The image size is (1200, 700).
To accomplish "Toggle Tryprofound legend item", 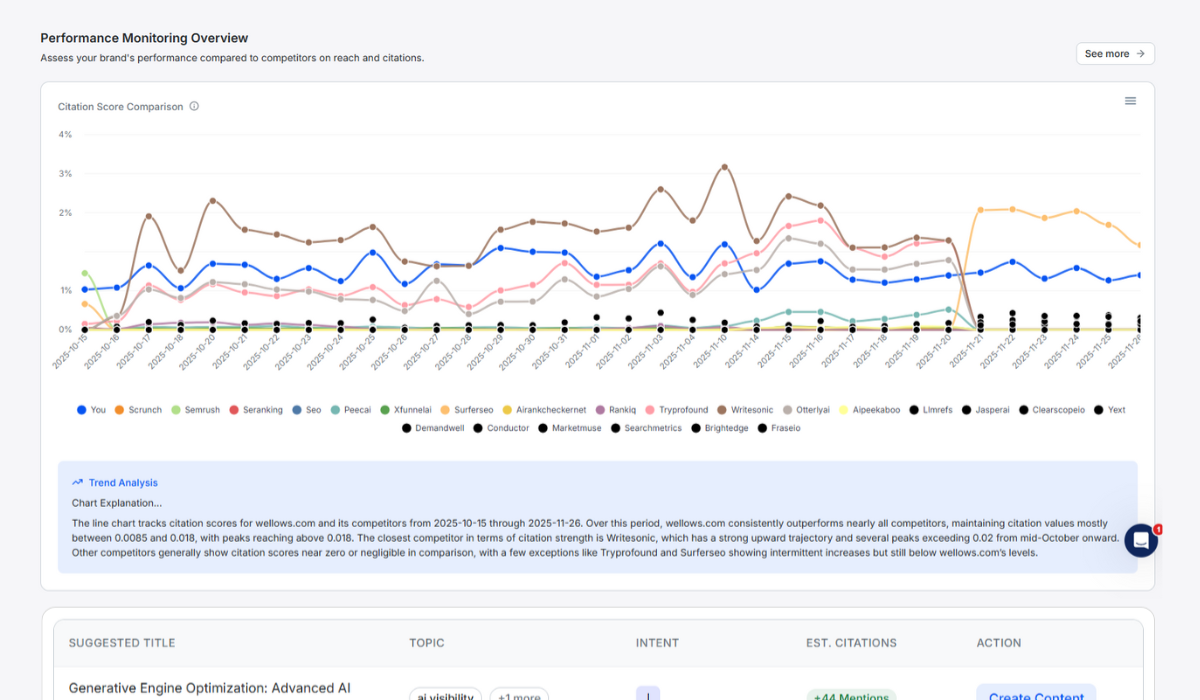I will pos(676,410).
